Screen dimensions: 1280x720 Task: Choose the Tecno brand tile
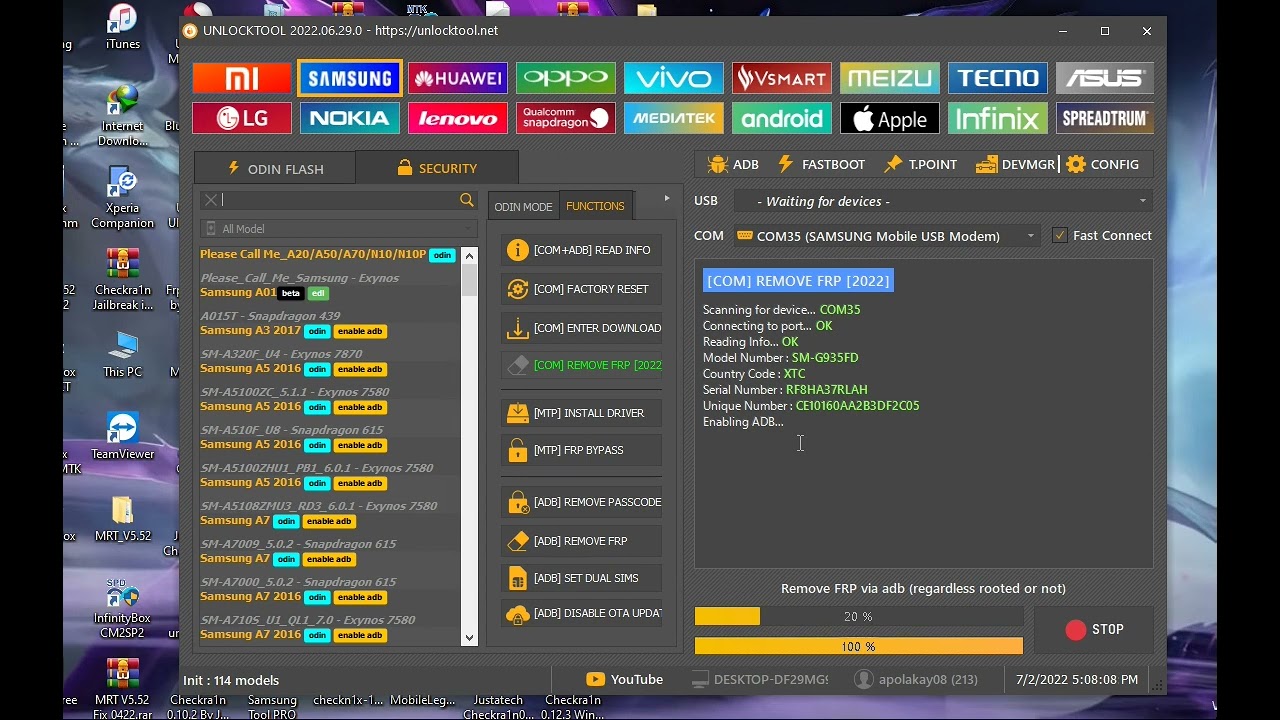(998, 78)
